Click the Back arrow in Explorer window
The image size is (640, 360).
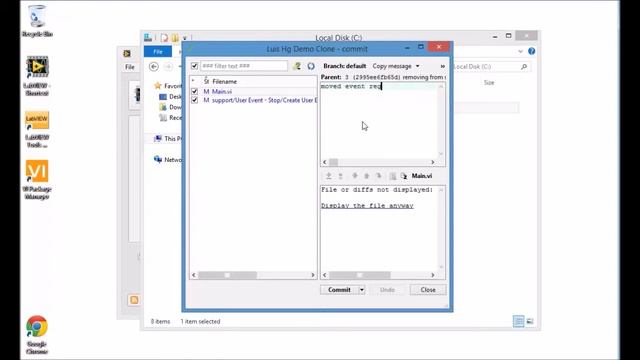(x=154, y=67)
